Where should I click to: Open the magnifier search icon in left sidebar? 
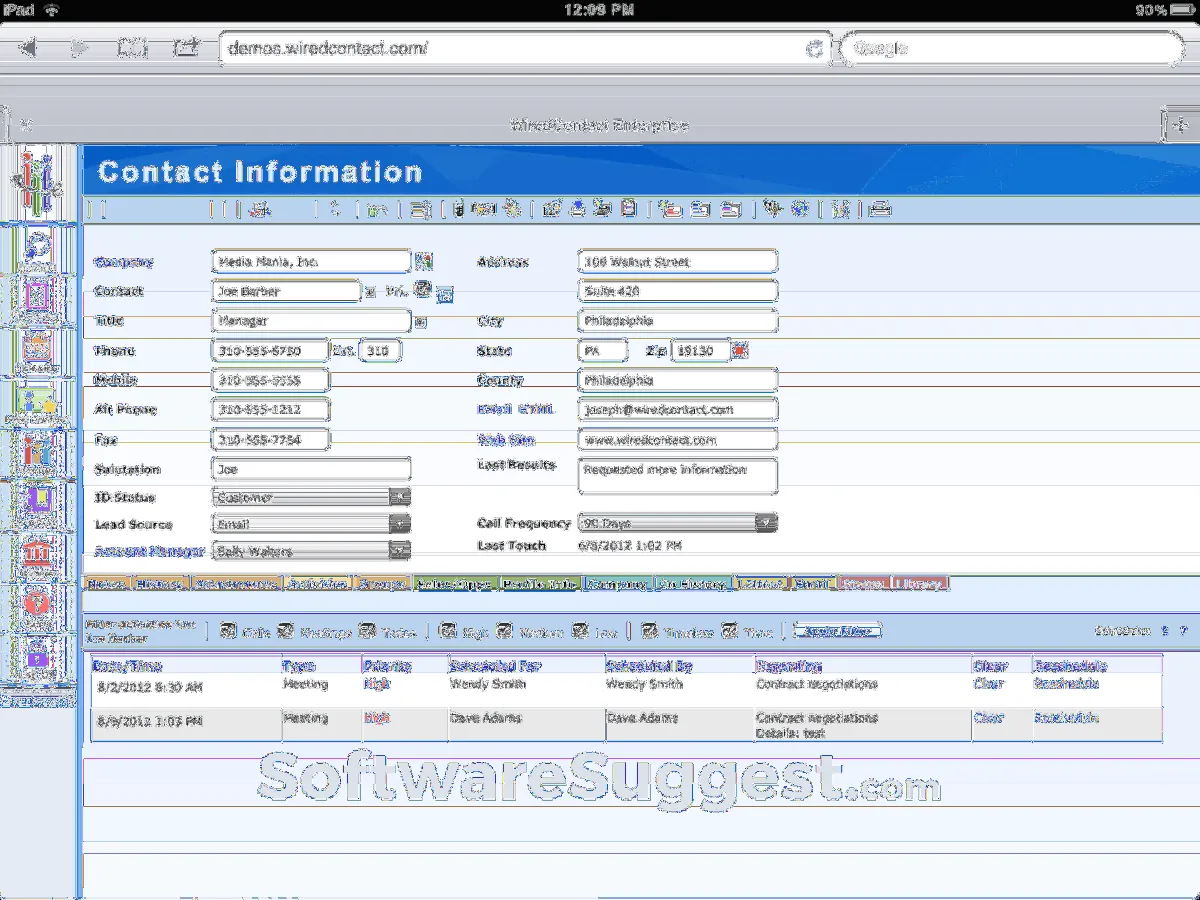click(x=39, y=245)
